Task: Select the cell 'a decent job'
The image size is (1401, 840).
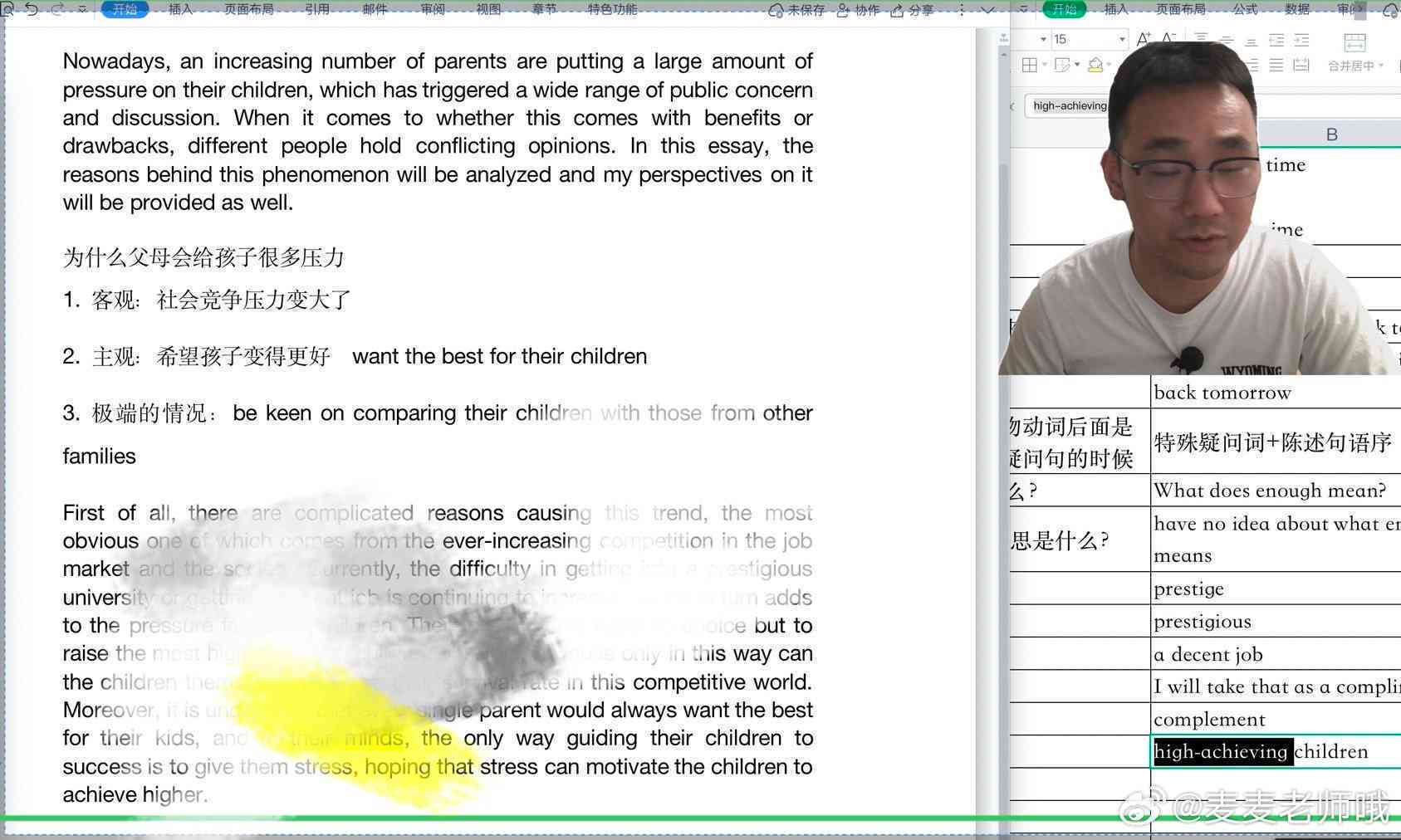Action: click(1276, 654)
